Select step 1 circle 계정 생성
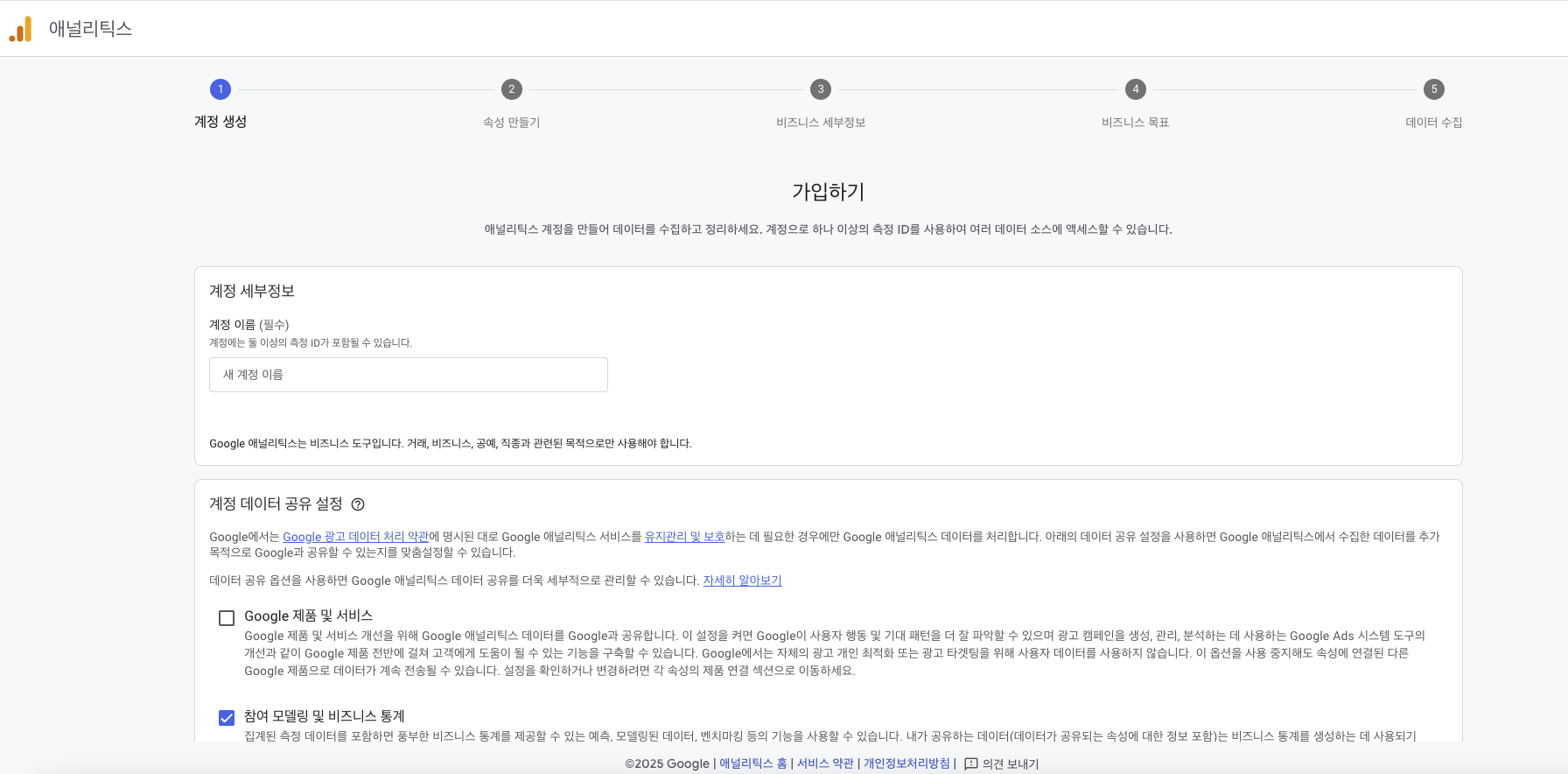The width and height of the screenshot is (1568, 774). pos(220,89)
